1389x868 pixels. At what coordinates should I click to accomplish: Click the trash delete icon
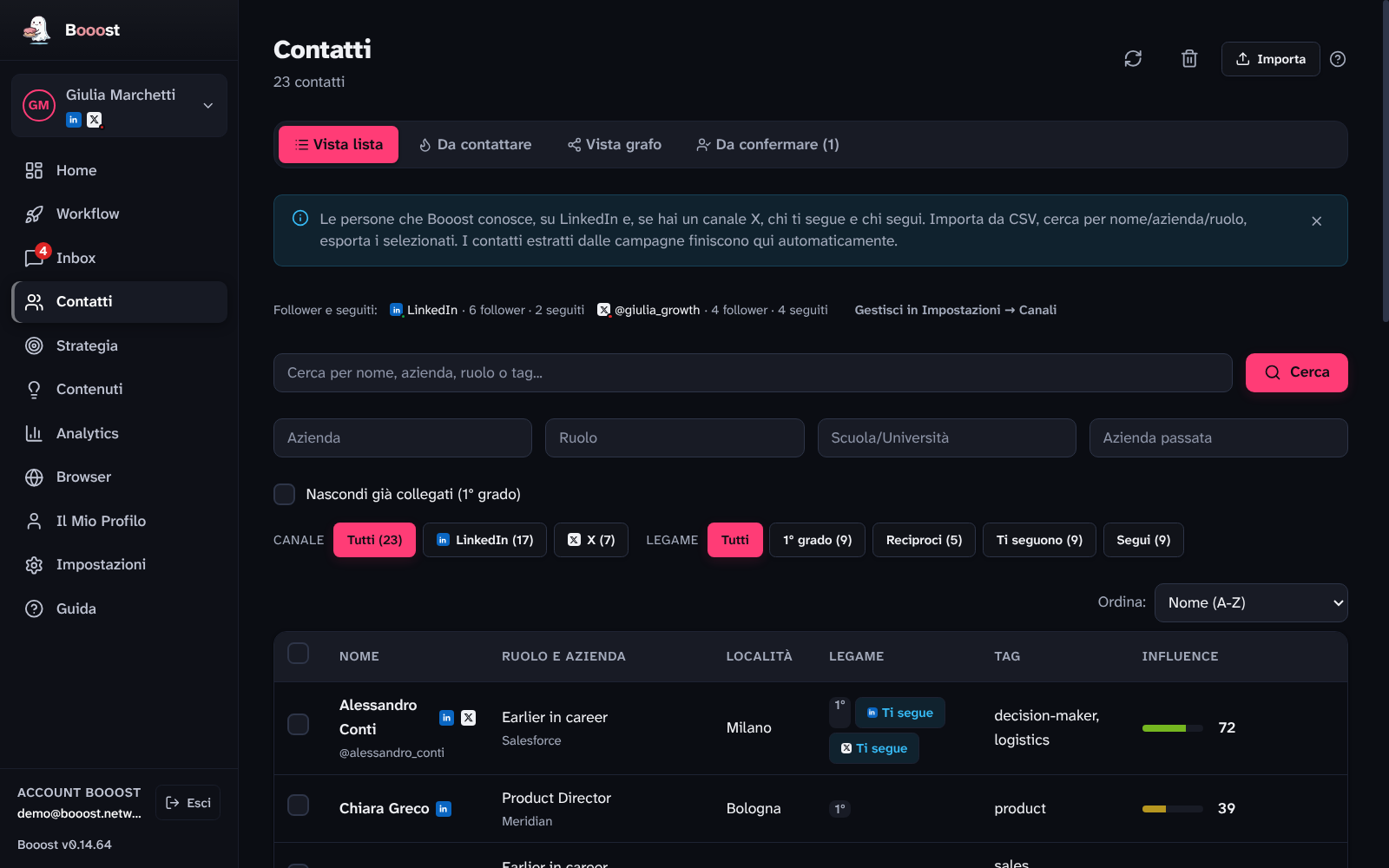point(1189,59)
